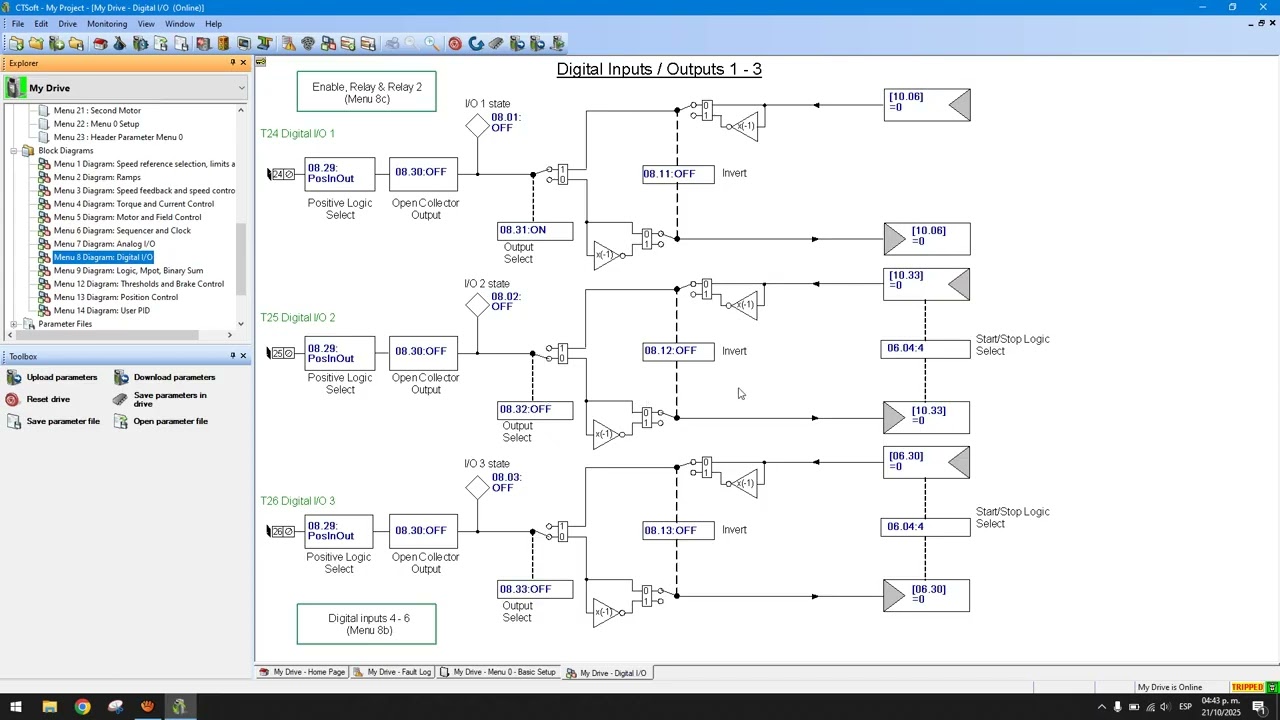Click Save parameters in drive label

point(170,400)
